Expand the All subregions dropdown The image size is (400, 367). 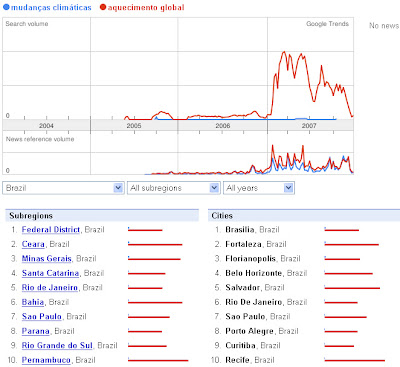[x=174, y=188]
